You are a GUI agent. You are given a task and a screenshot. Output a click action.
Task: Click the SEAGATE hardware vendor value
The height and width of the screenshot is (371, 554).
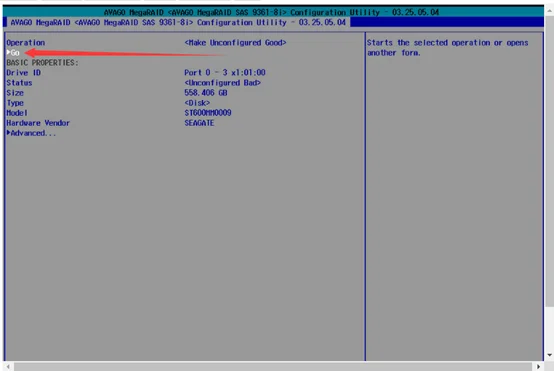199,123
